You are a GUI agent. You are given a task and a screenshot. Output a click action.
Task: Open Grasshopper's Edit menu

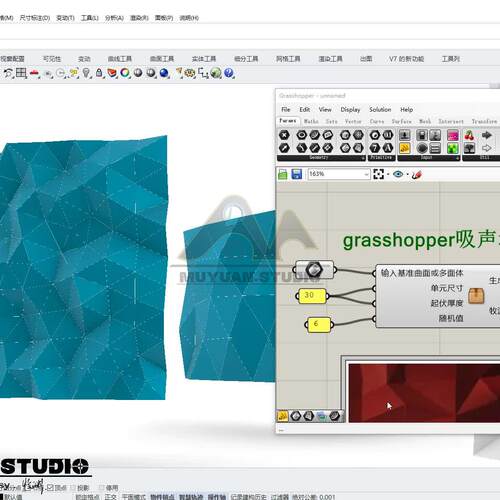[x=304, y=109]
